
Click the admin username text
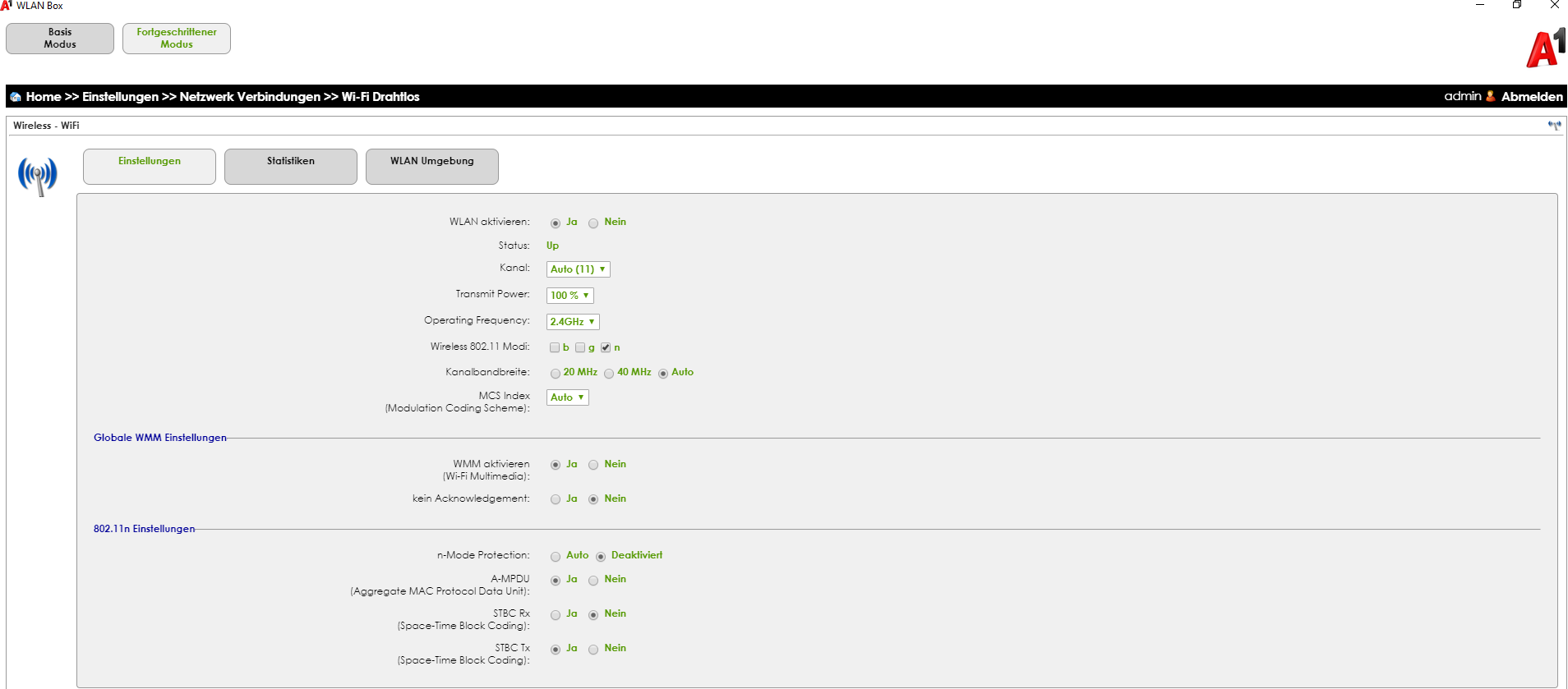(x=1463, y=96)
